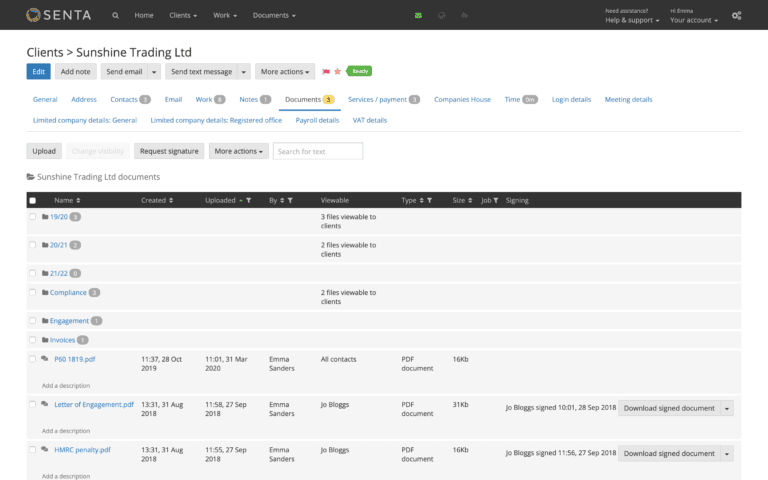Sort by Size column arrows
Image resolution: width=768 pixels, height=480 pixels.
coord(470,200)
